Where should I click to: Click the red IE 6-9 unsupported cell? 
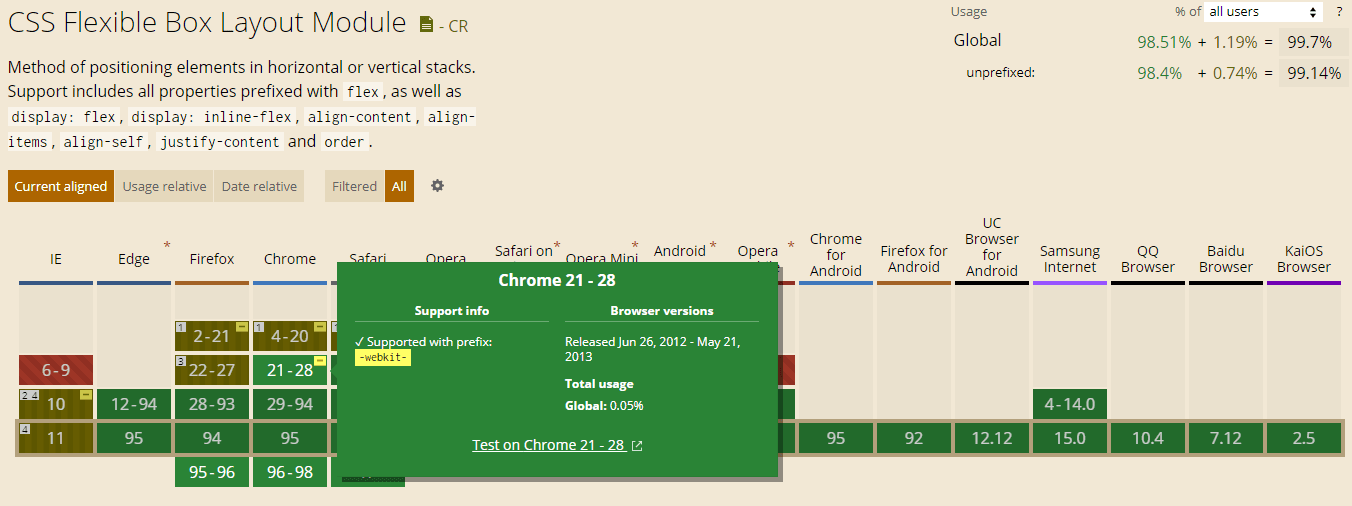tap(56, 370)
